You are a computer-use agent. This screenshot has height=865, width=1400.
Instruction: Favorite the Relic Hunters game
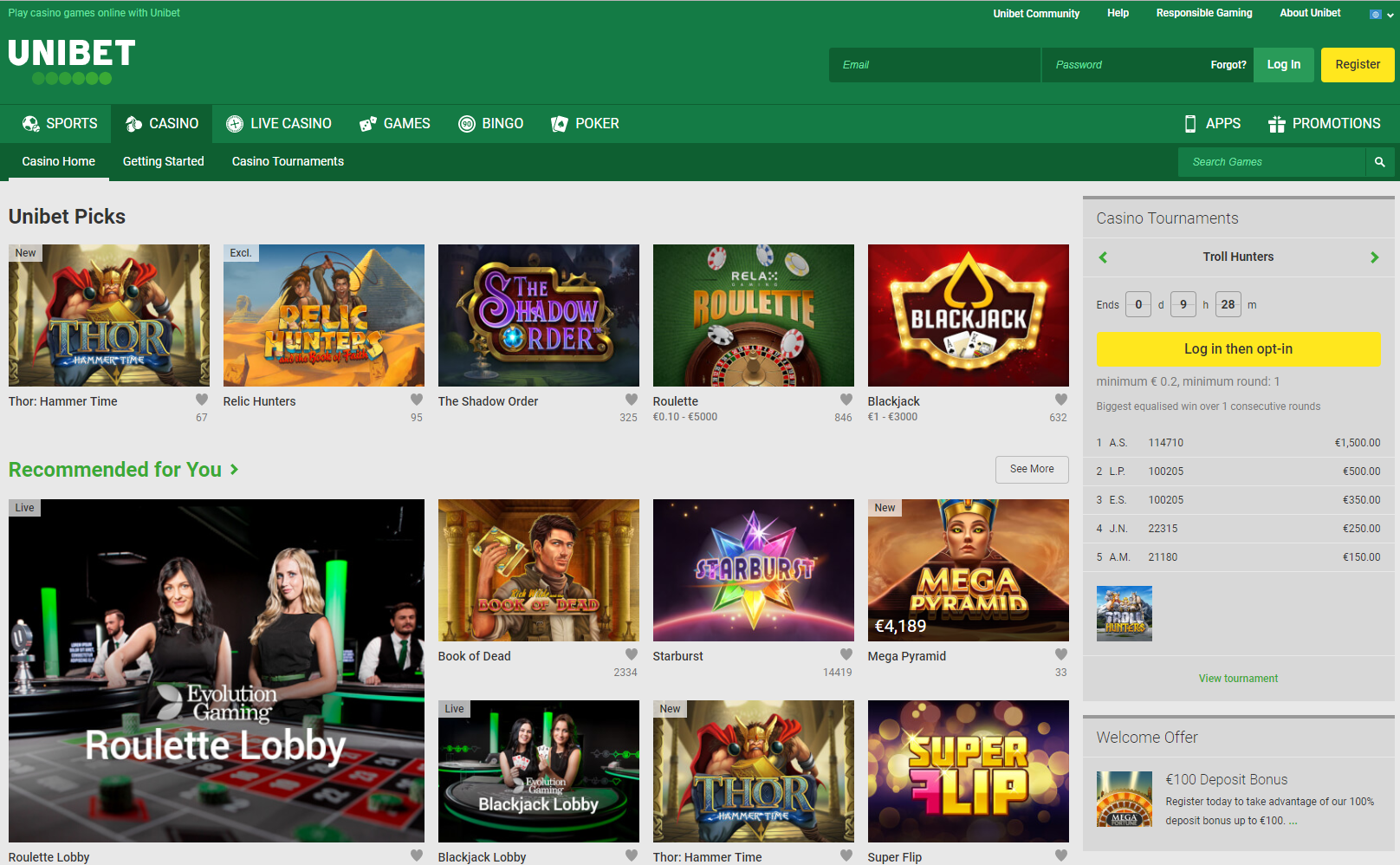pyautogui.click(x=417, y=400)
